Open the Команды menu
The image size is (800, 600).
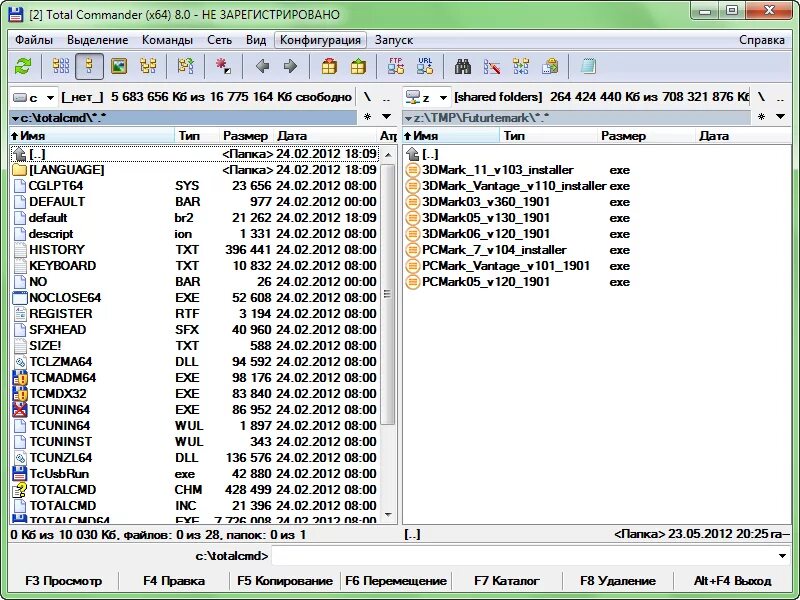point(167,40)
